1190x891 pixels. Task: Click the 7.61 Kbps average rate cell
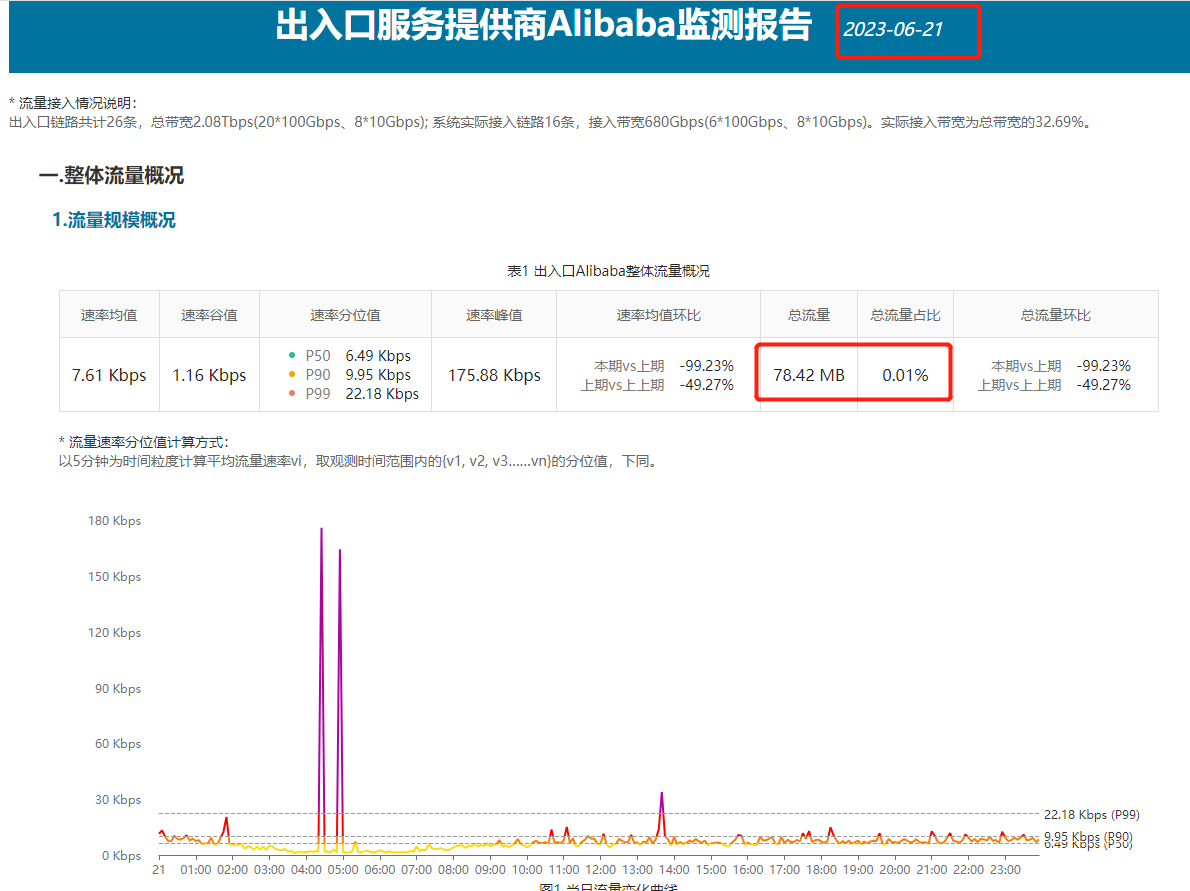pos(109,375)
